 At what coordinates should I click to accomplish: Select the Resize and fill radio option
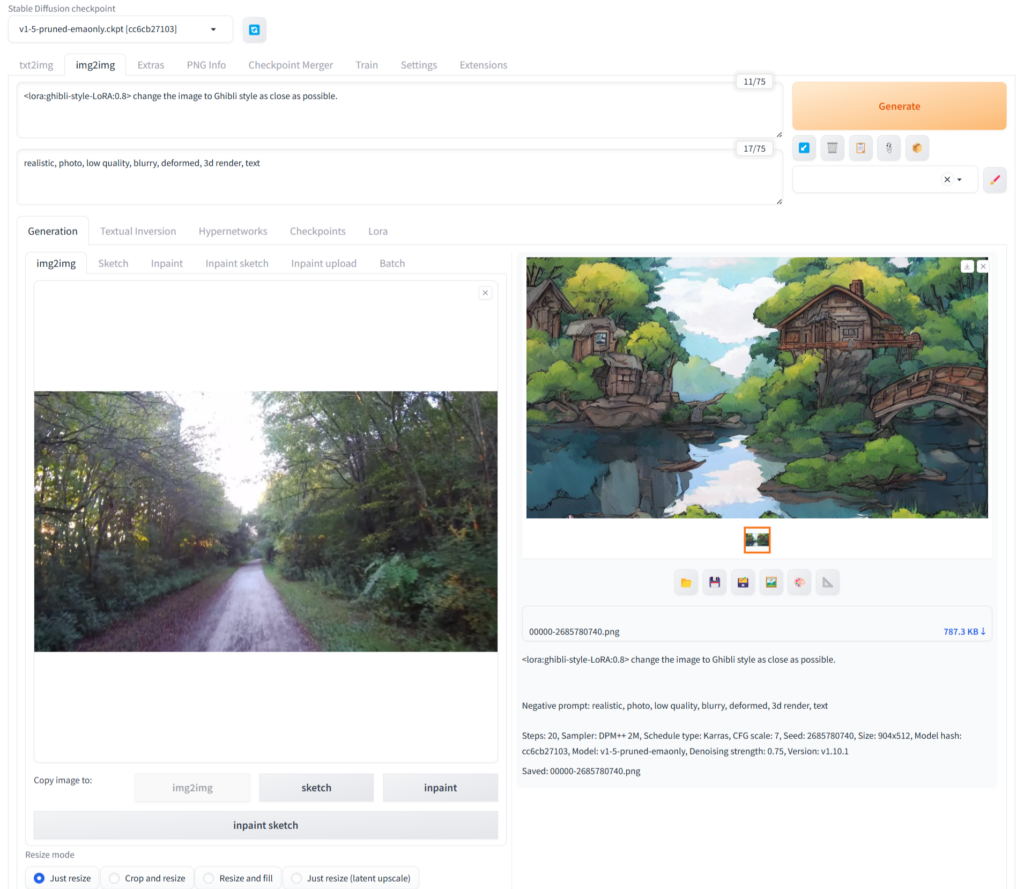(238, 878)
